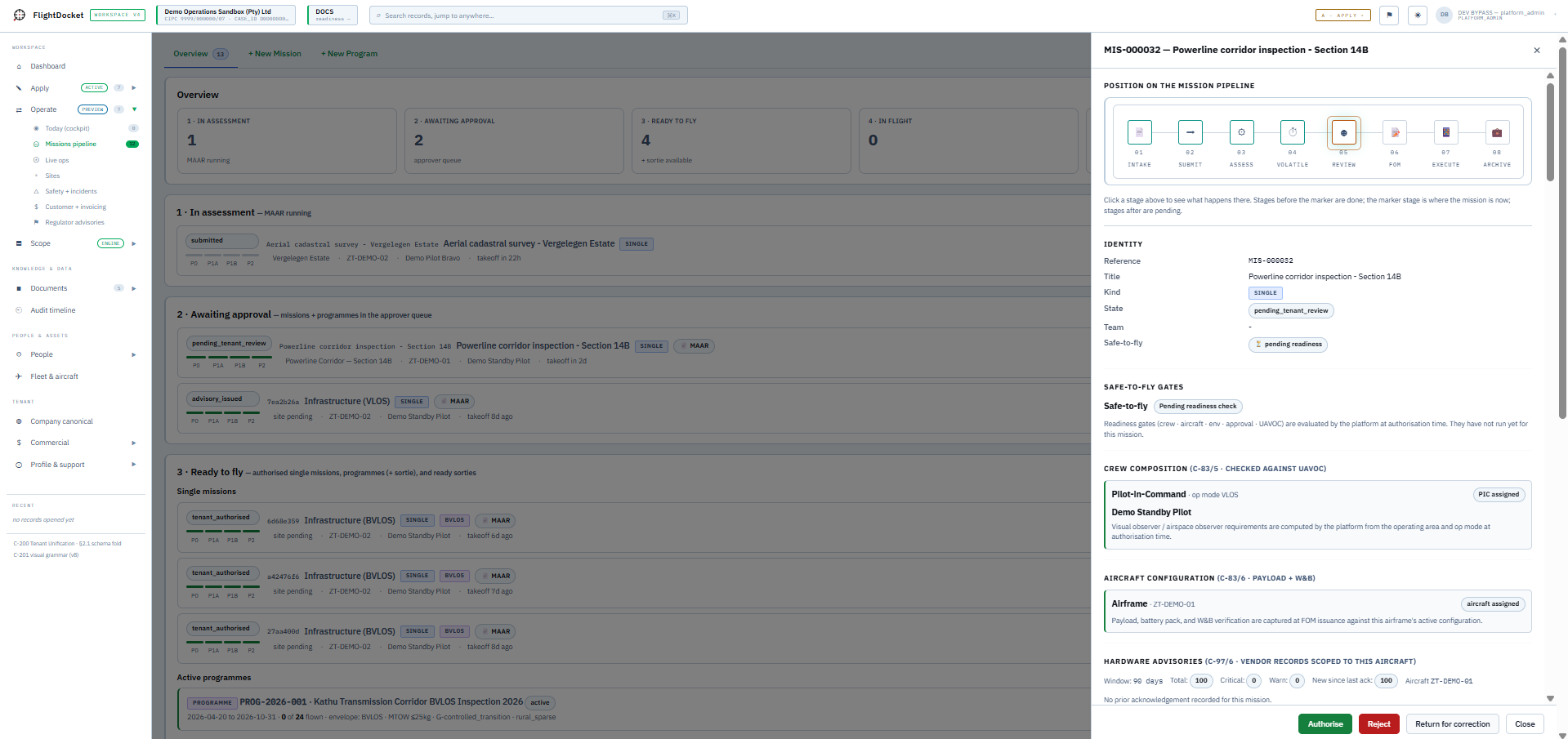Click the Dashboard home icon in sidebar
This screenshot has width=1568, height=739.
click(x=19, y=66)
